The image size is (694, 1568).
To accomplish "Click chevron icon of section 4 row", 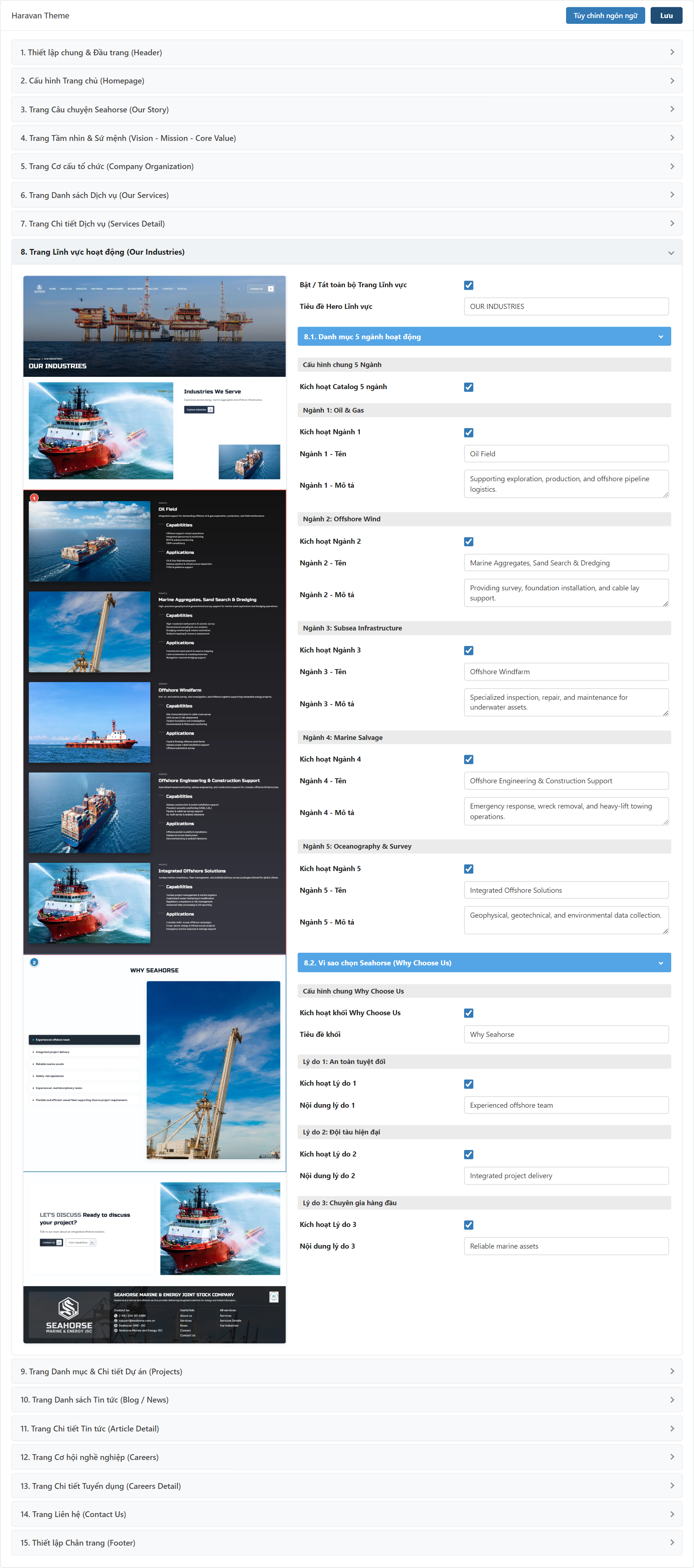I will (672, 138).
